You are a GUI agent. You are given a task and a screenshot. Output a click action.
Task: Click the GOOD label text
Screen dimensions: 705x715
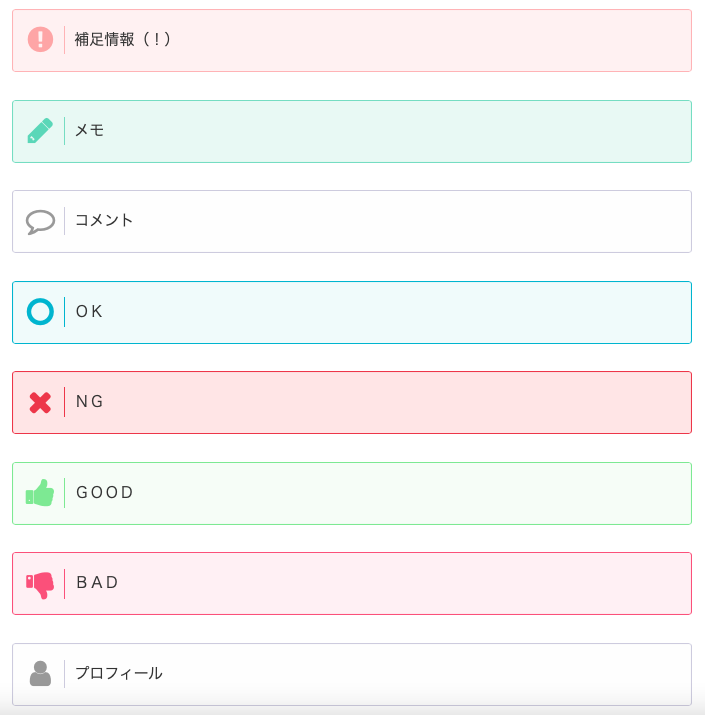[105, 493]
